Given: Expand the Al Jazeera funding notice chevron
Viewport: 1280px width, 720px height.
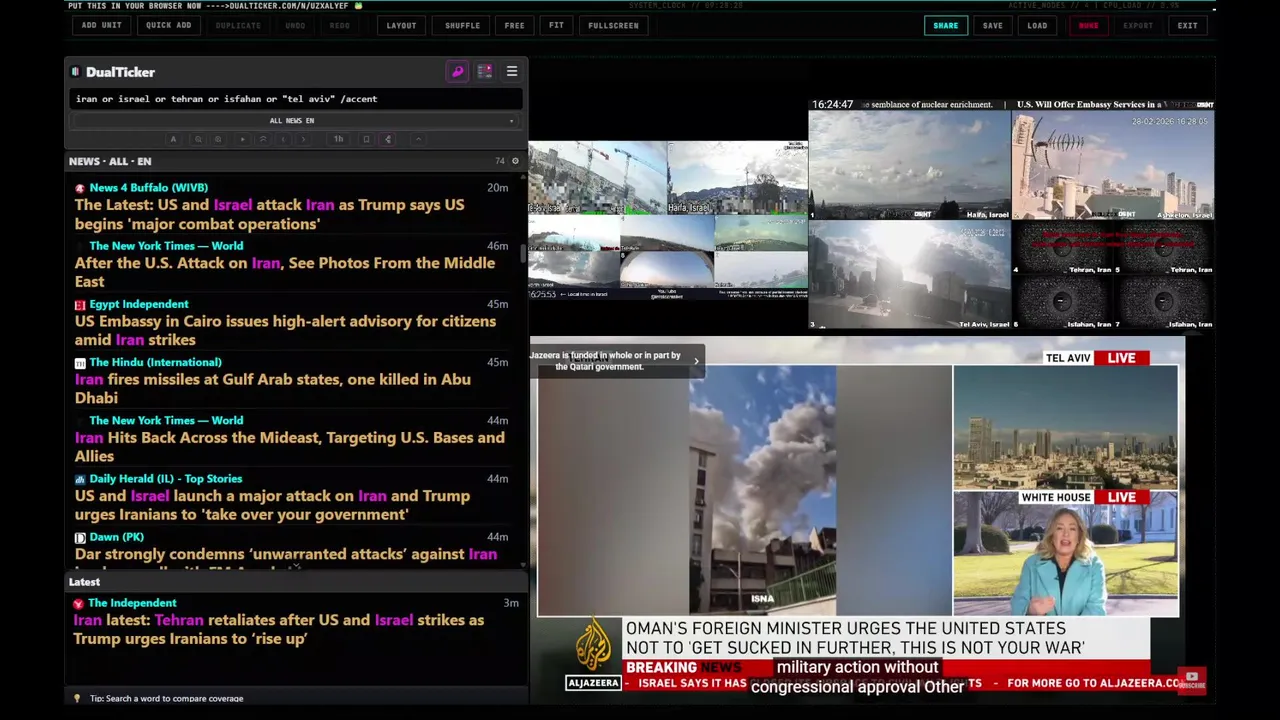Looking at the screenshot, I should [x=696, y=361].
